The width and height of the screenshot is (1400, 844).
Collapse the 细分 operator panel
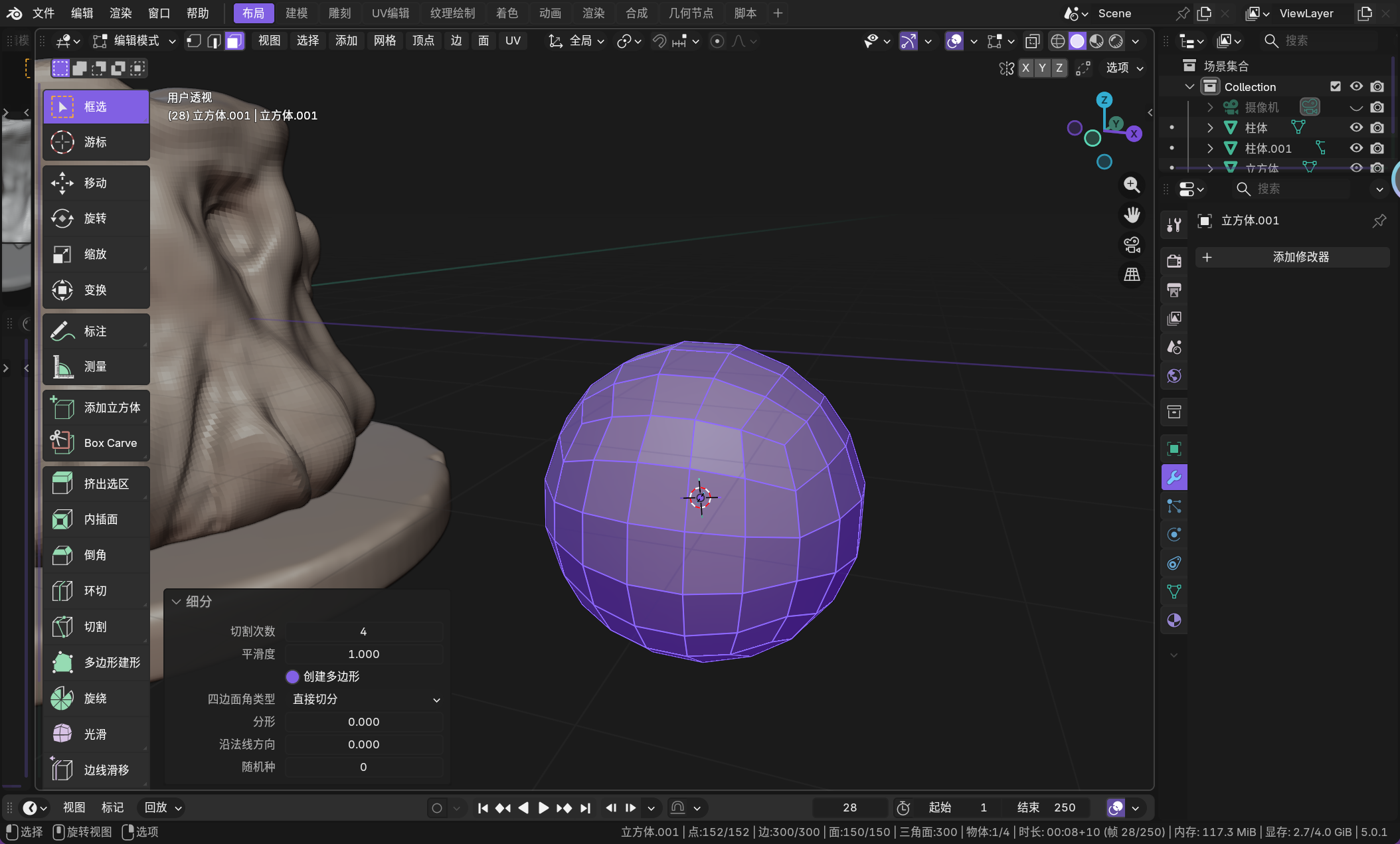pyautogui.click(x=177, y=602)
